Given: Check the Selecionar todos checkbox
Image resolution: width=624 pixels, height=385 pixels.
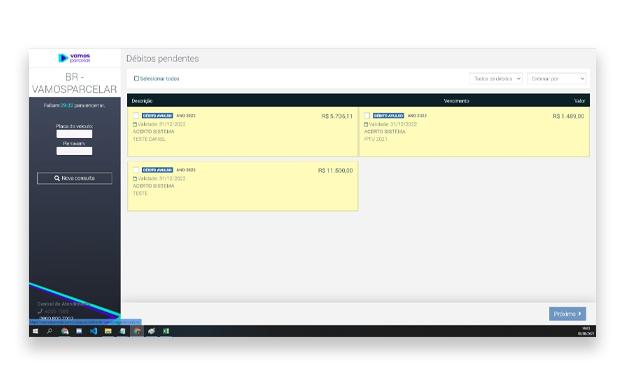Looking at the screenshot, I should point(136,78).
